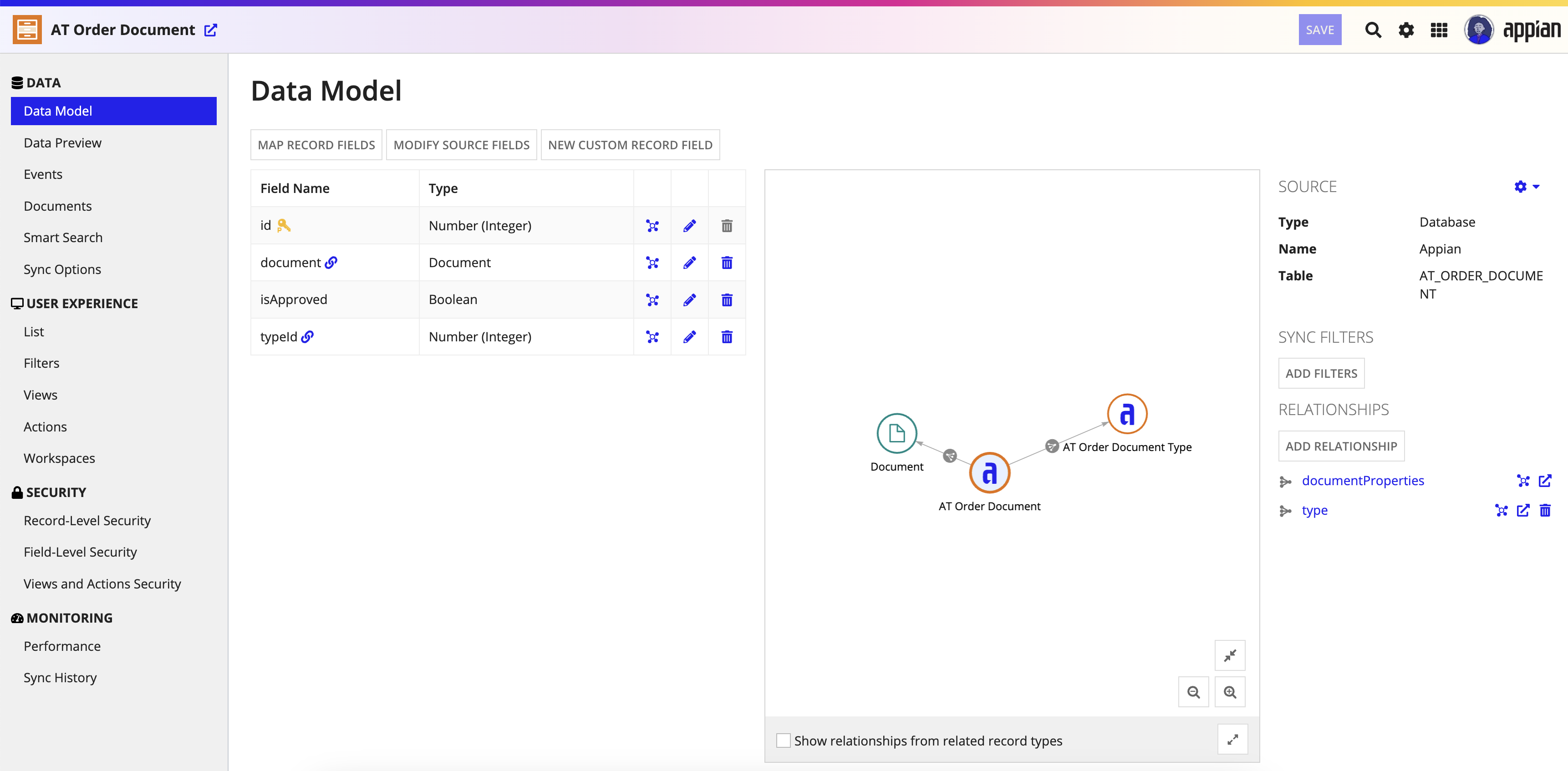Select the Document node in diagram
The width and height of the screenshot is (1568, 771).
click(x=896, y=433)
